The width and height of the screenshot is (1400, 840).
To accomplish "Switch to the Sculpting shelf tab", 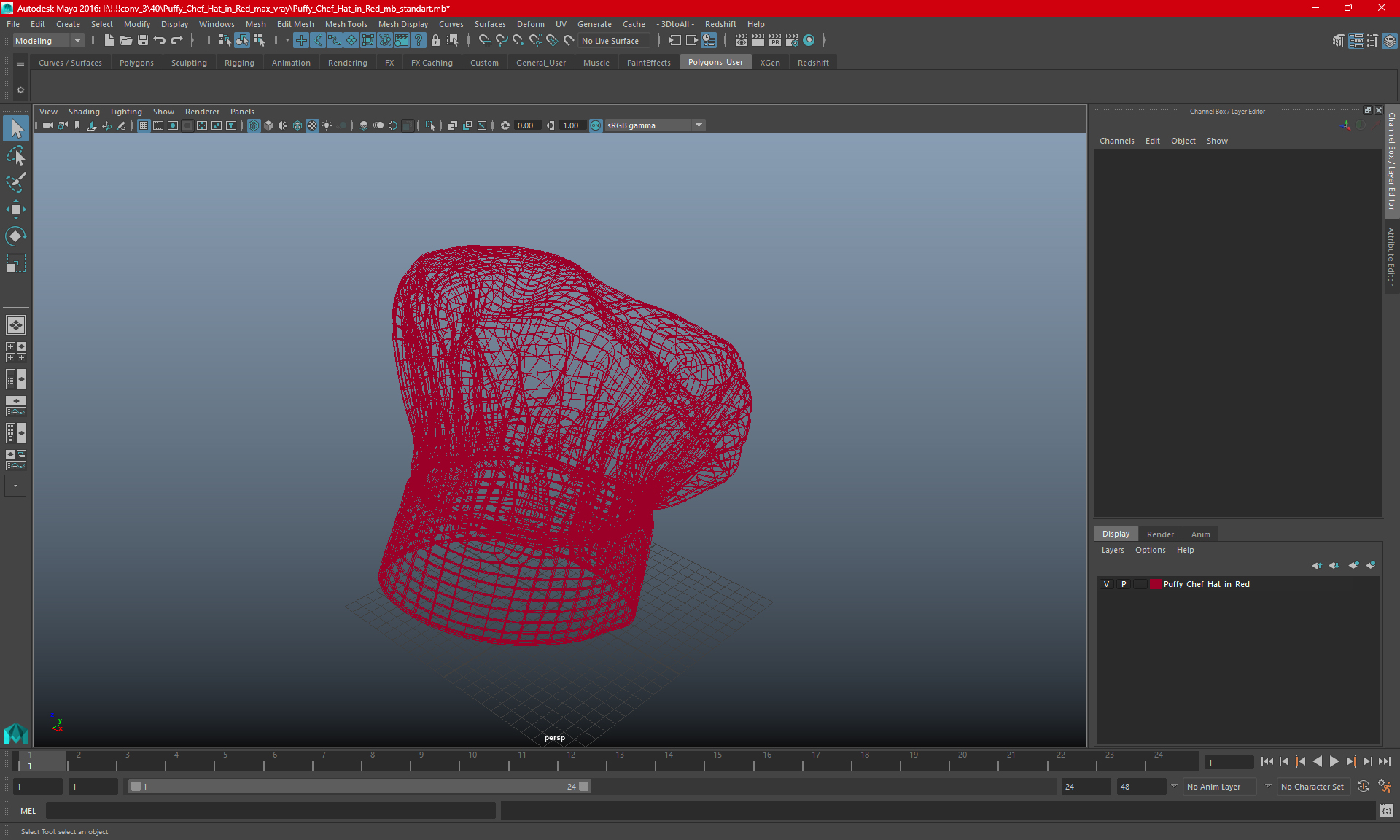I will 189,63.
